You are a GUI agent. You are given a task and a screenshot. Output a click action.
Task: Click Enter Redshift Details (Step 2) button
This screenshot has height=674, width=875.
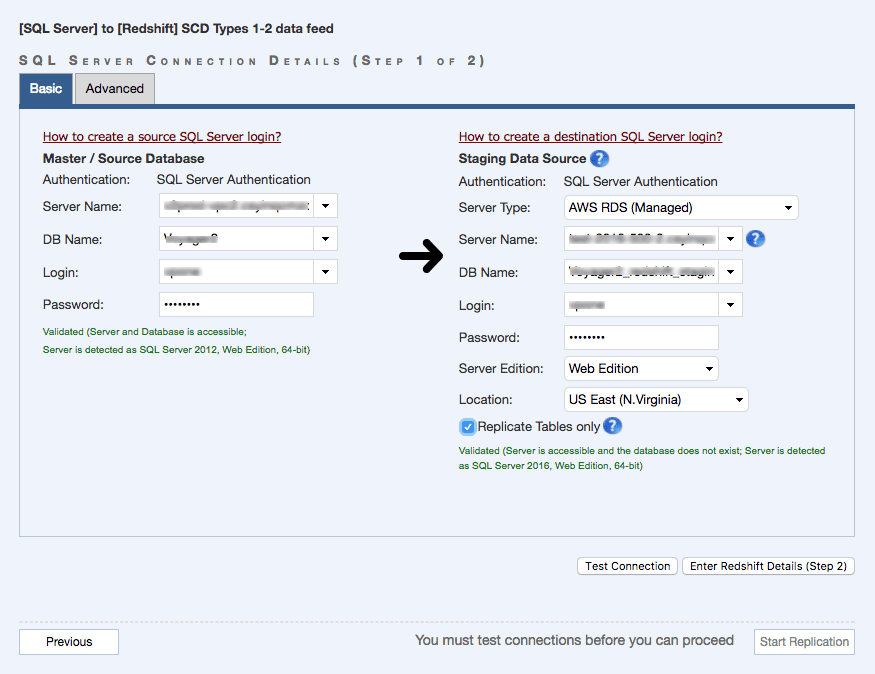pos(768,566)
